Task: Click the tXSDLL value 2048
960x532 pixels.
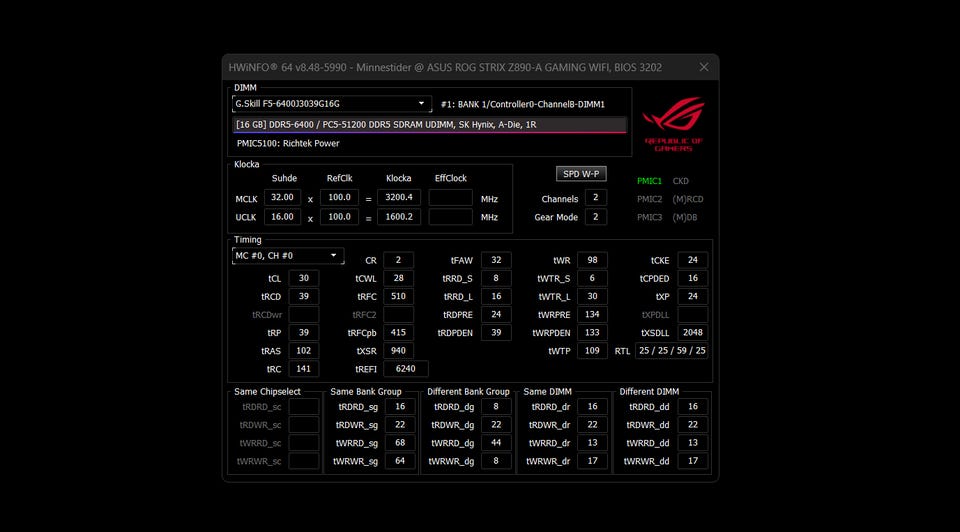Action: [692, 332]
